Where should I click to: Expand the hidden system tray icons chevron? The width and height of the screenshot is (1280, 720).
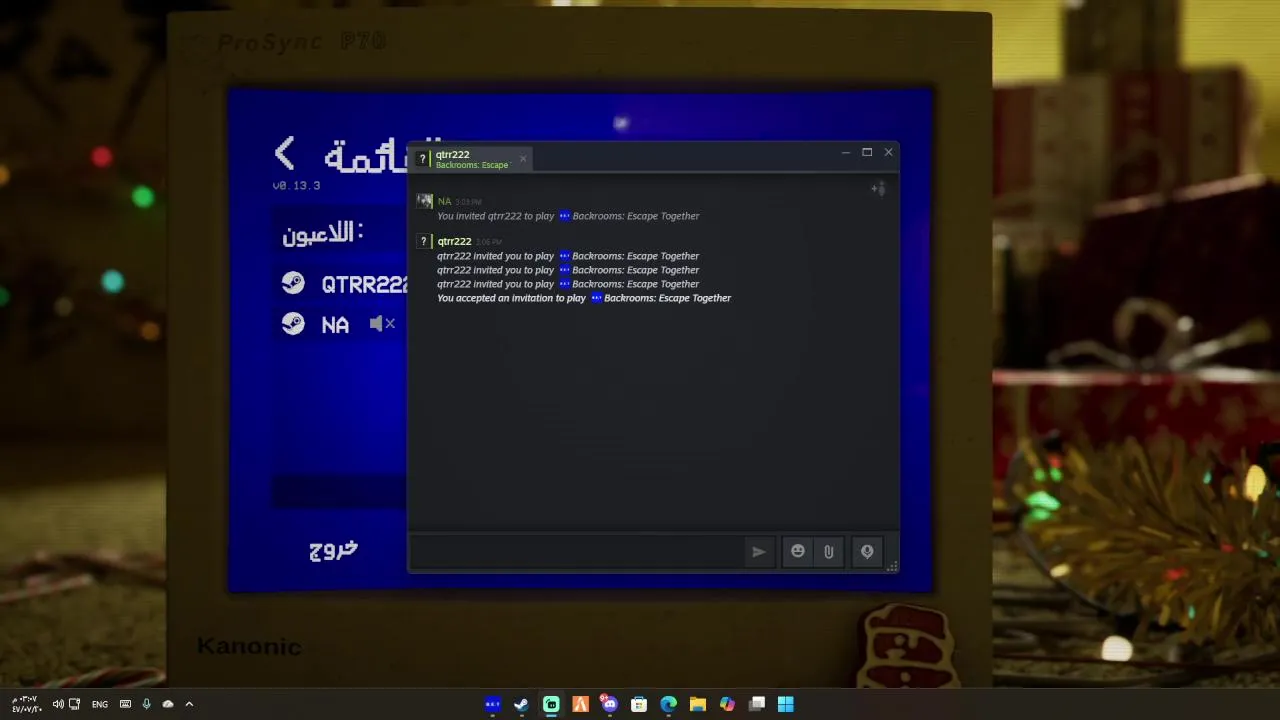[189, 704]
